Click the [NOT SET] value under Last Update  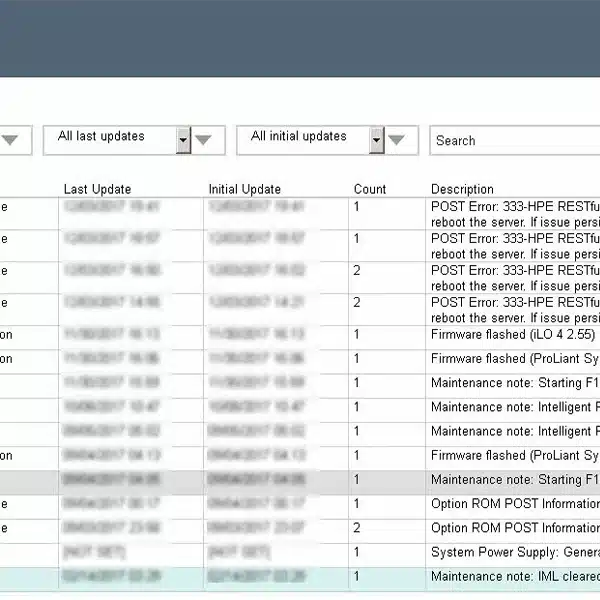(82, 552)
